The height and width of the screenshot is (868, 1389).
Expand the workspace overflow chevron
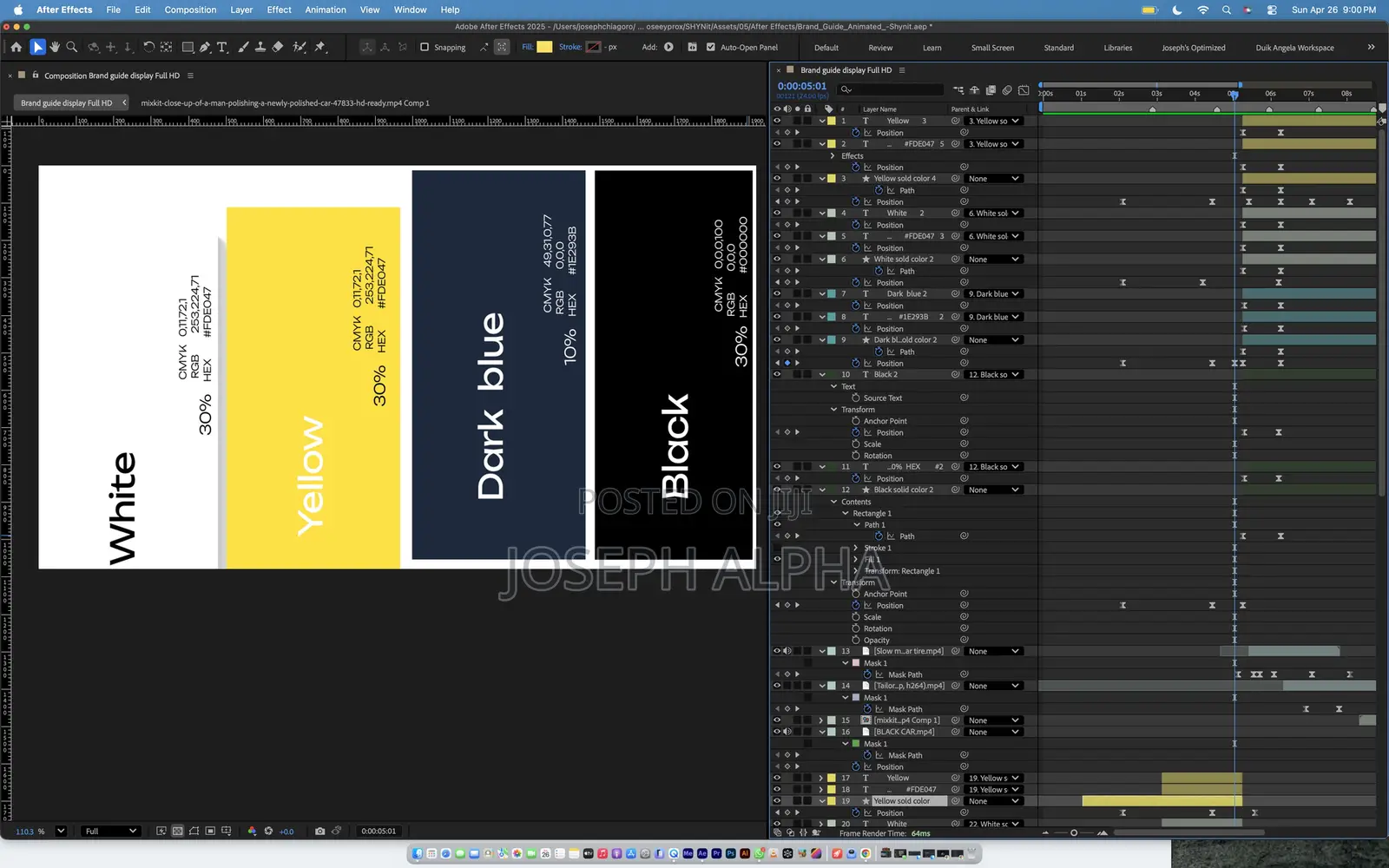pos(1371,47)
